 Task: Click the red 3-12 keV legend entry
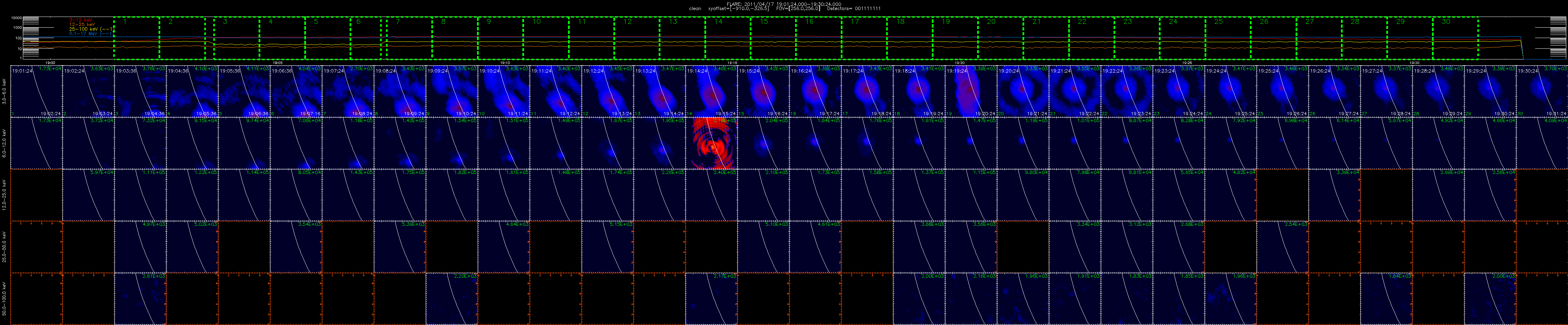[81, 19]
